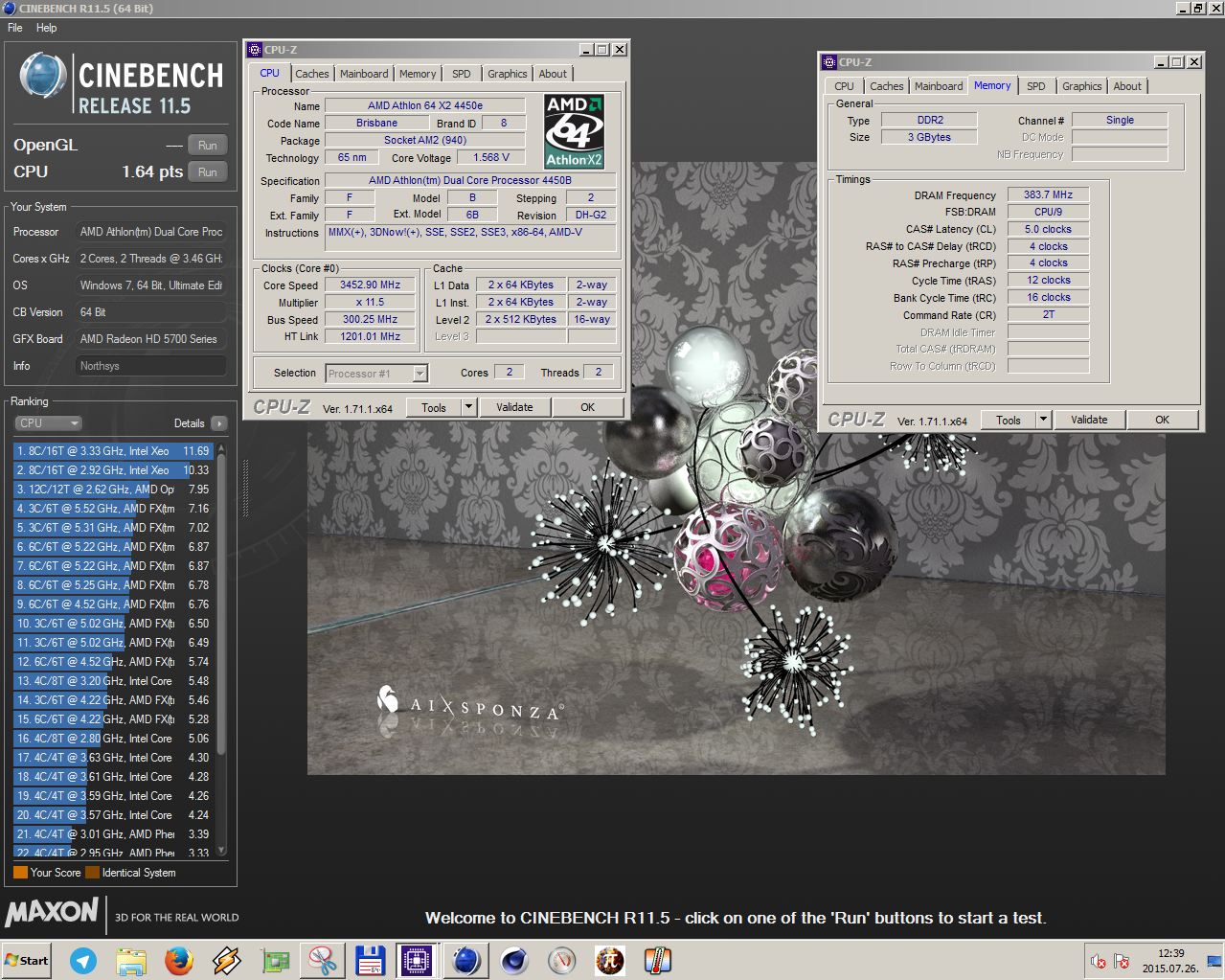Click the Core Speed value 3452.90 MHz
The height and width of the screenshot is (980, 1225).
click(x=371, y=285)
